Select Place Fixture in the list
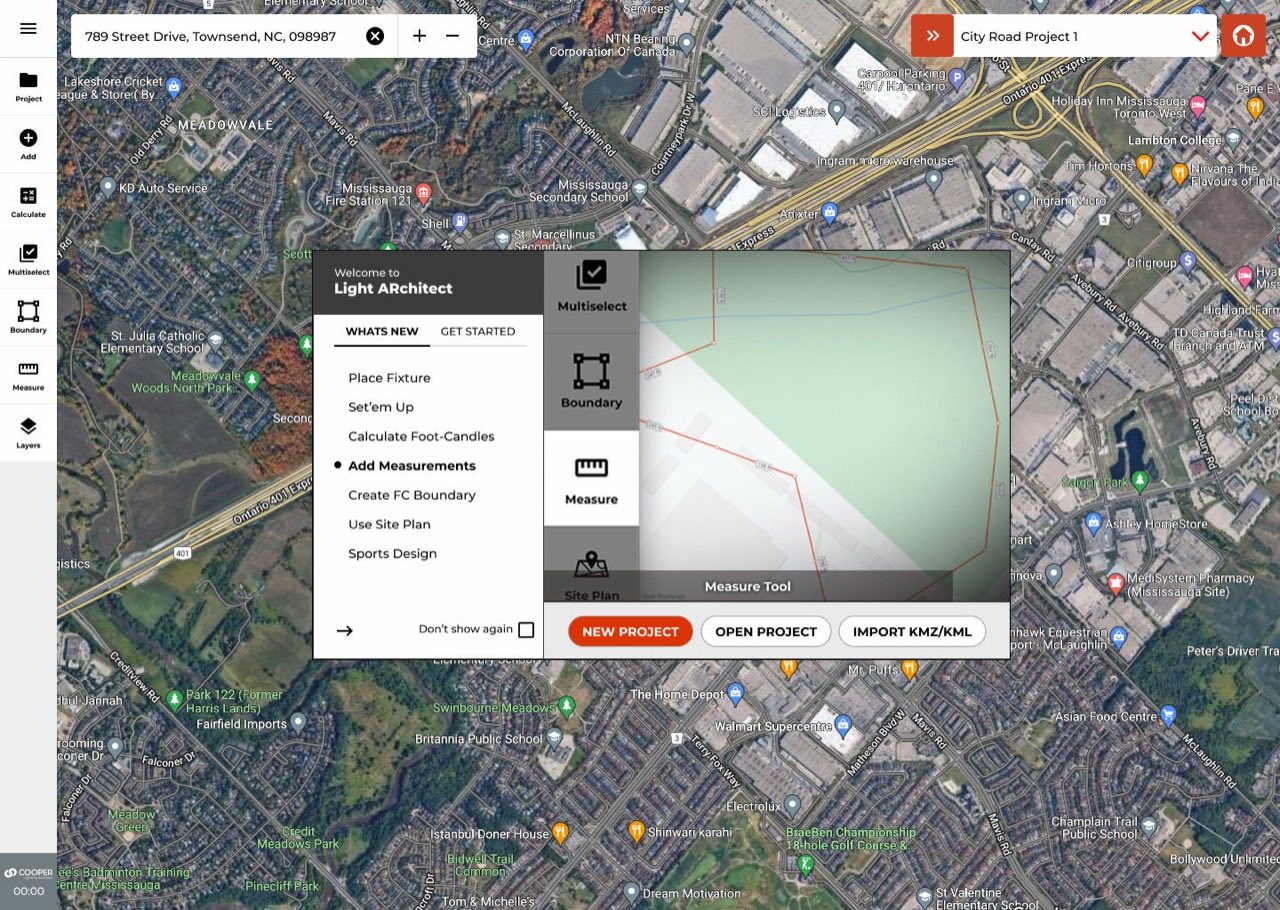The height and width of the screenshot is (910, 1280). (x=389, y=378)
